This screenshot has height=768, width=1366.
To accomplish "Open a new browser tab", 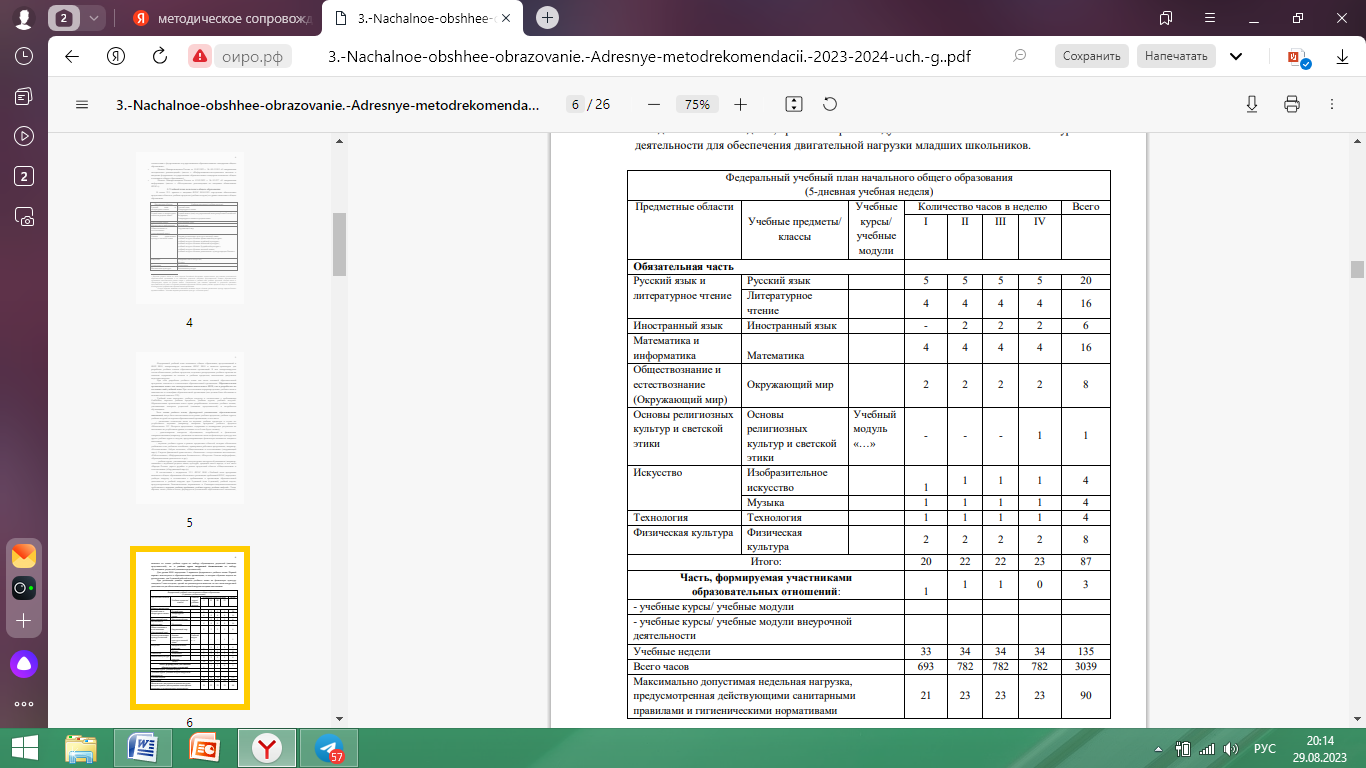I will pyautogui.click(x=547, y=18).
